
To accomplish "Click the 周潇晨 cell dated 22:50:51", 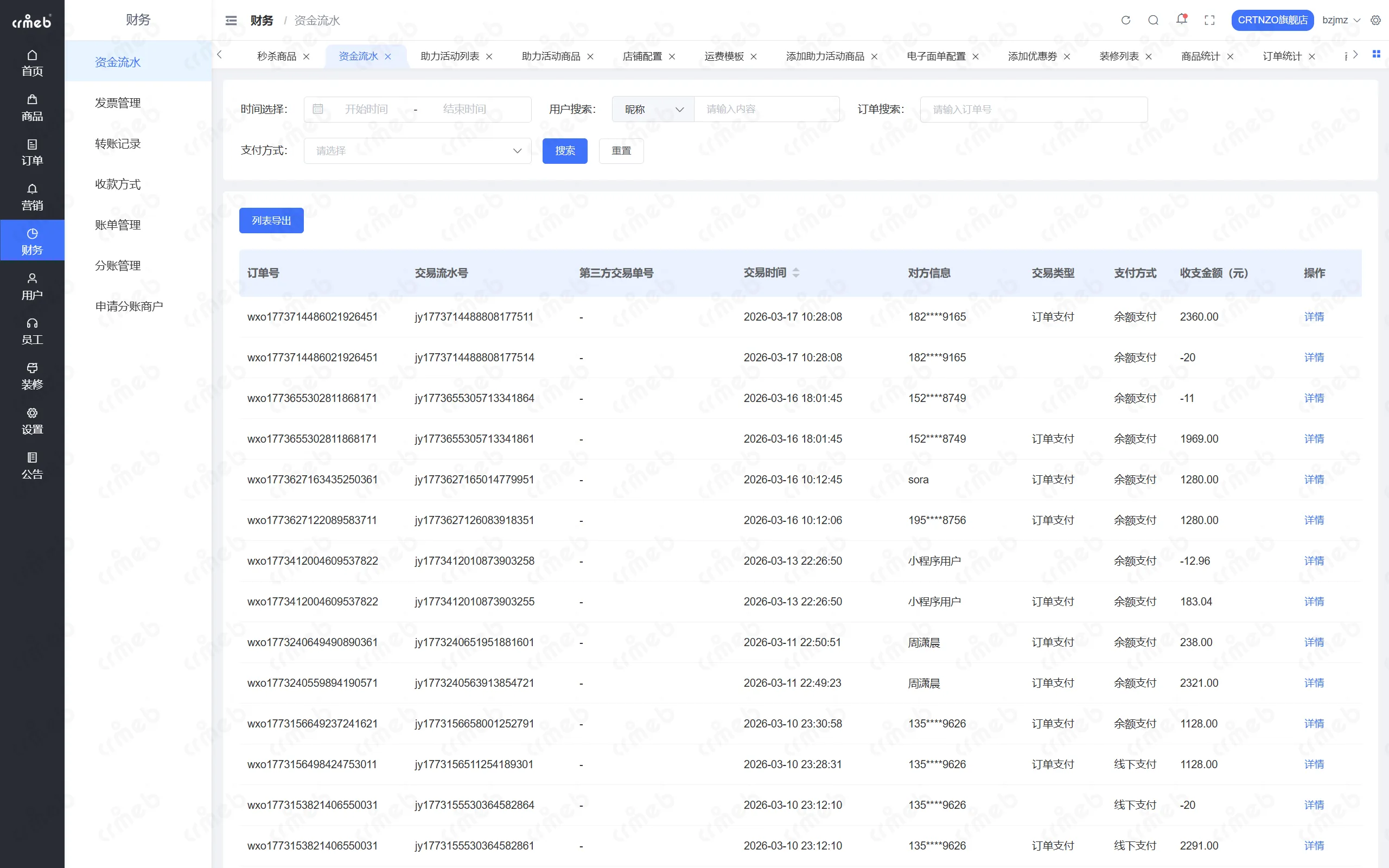I will tap(924, 642).
